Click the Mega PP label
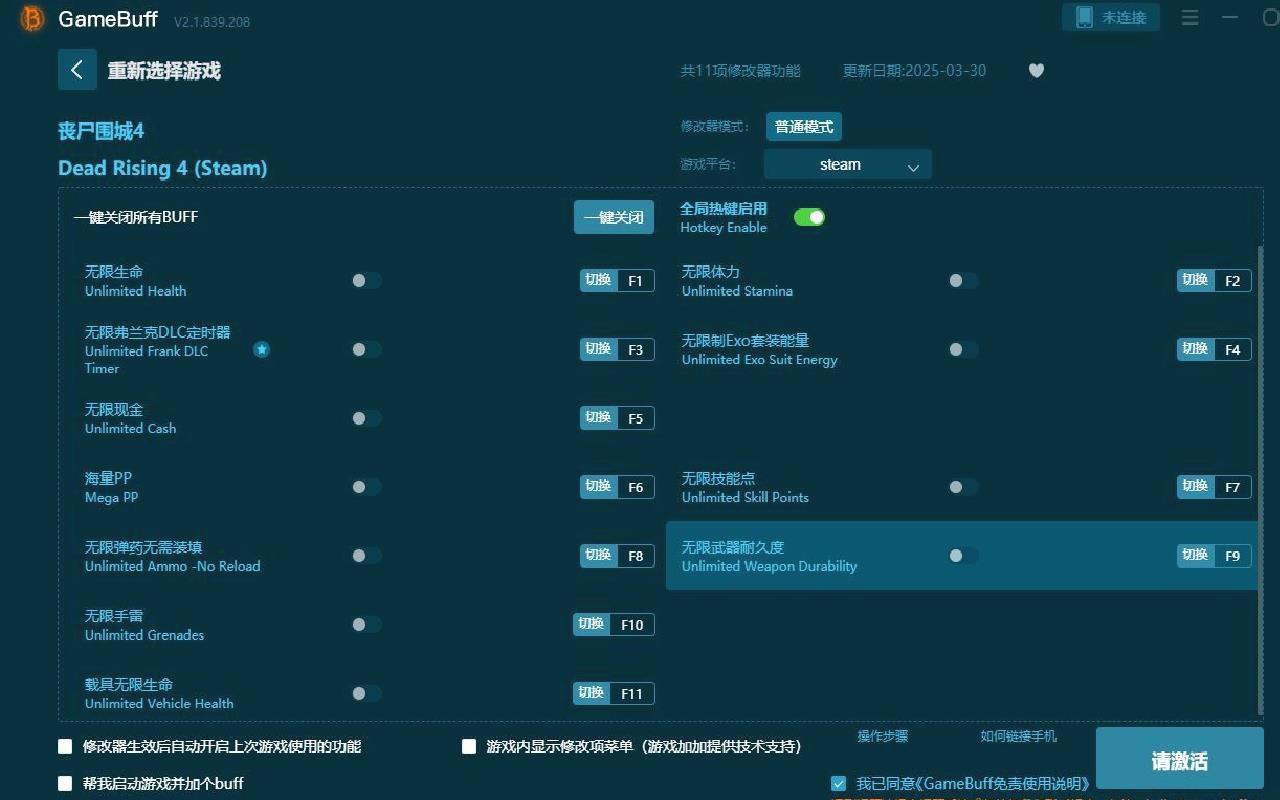Image resolution: width=1280 pixels, height=800 pixels. (112, 498)
